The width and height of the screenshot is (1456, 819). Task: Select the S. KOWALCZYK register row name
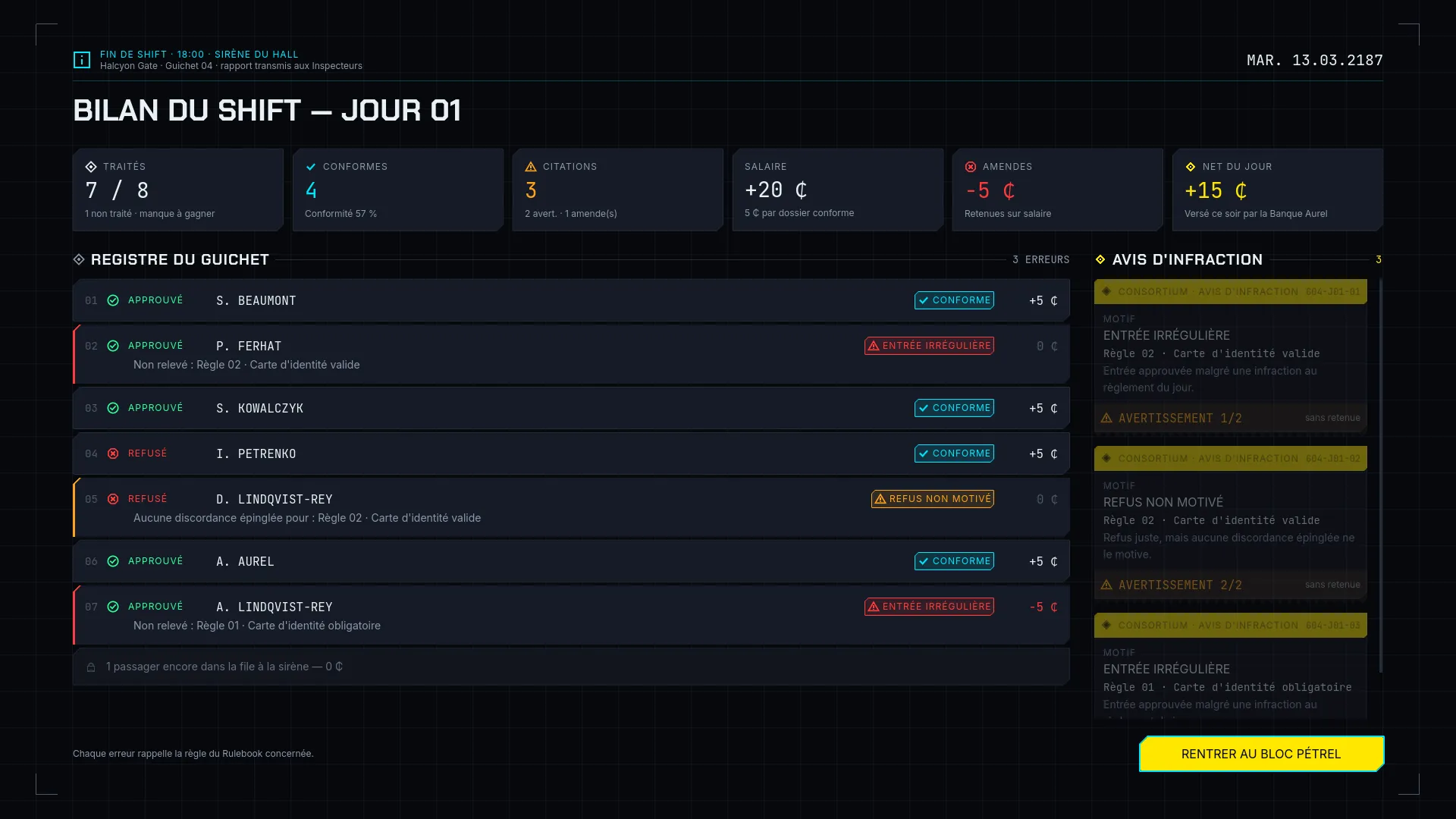259,408
